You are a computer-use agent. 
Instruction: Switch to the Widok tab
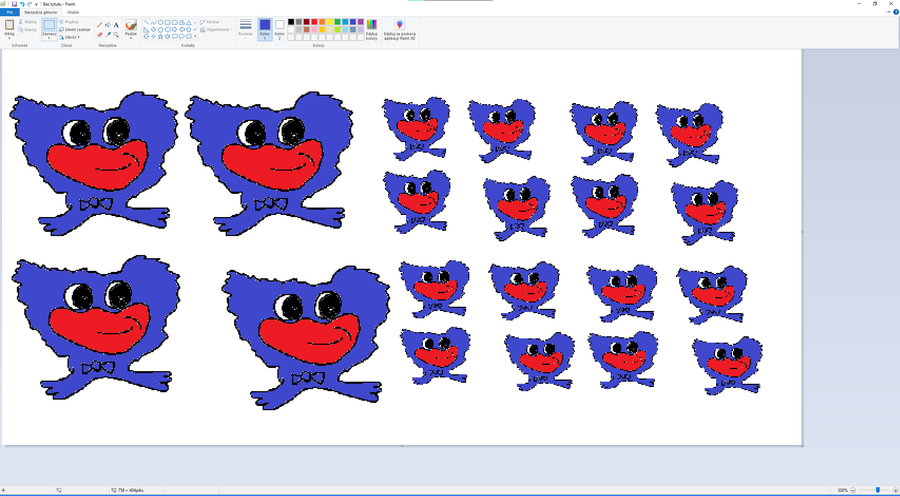(x=73, y=12)
